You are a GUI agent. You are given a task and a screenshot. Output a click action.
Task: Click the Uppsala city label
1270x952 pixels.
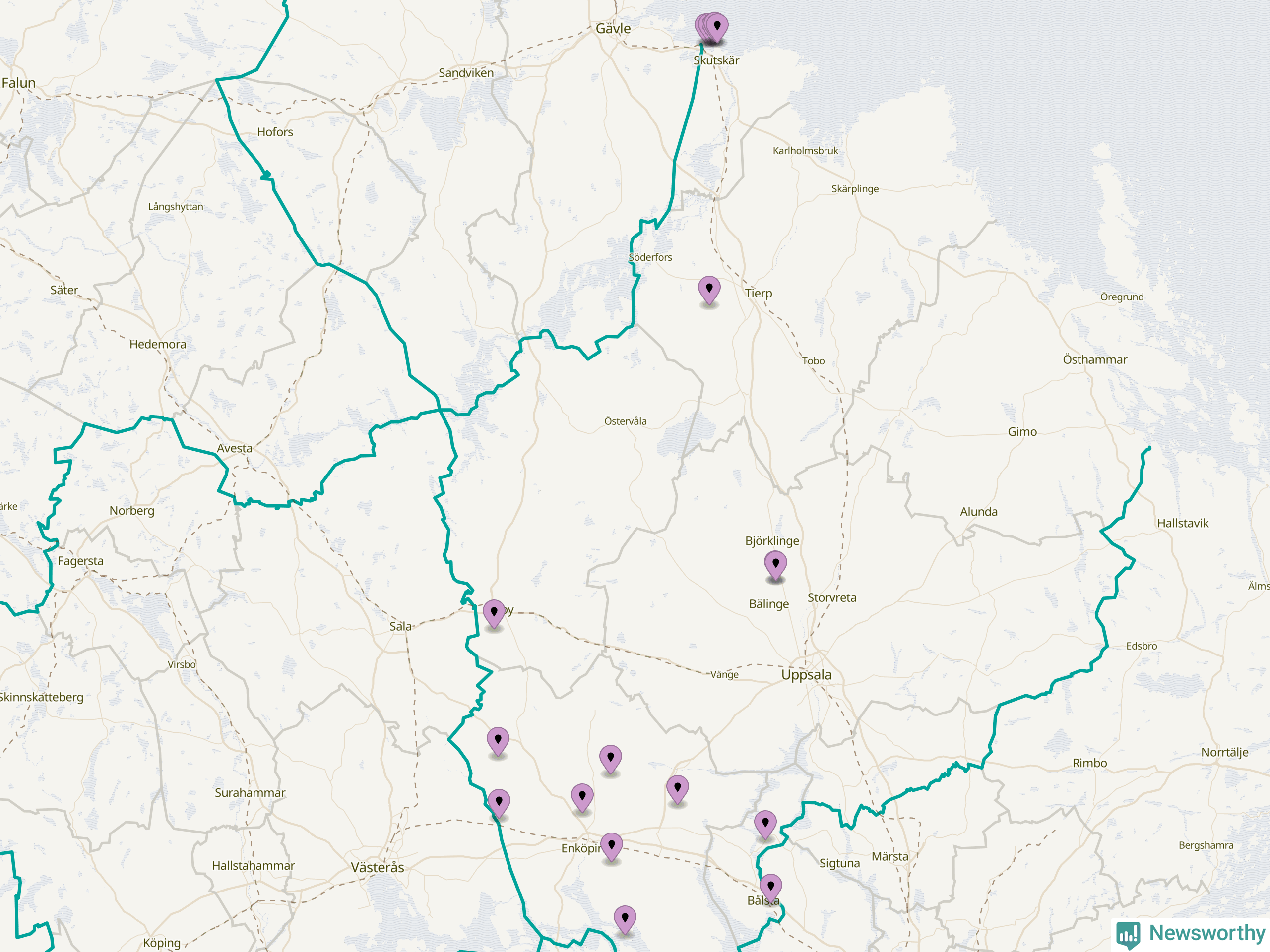point(806,675)
